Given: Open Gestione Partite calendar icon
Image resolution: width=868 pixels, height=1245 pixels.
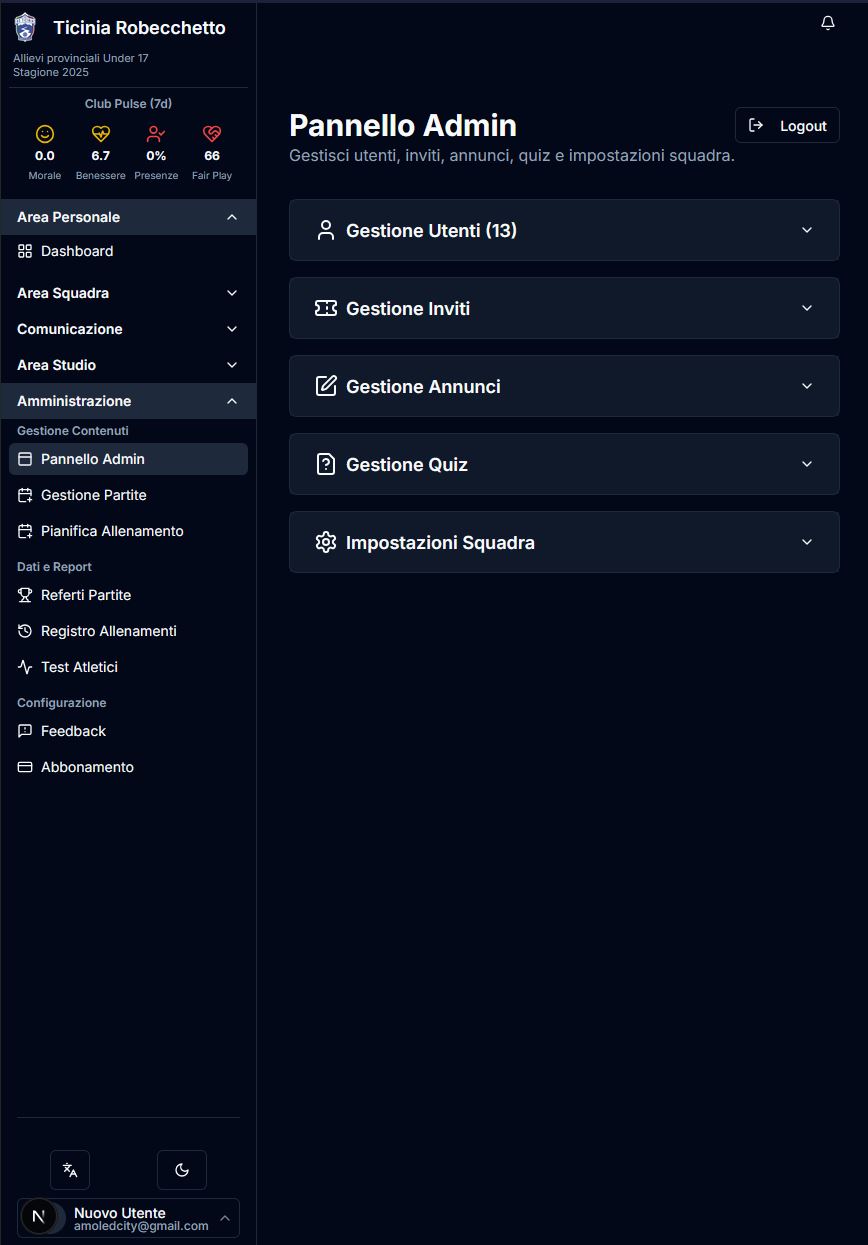Looking at the screenshot, I should pos(24,495).
